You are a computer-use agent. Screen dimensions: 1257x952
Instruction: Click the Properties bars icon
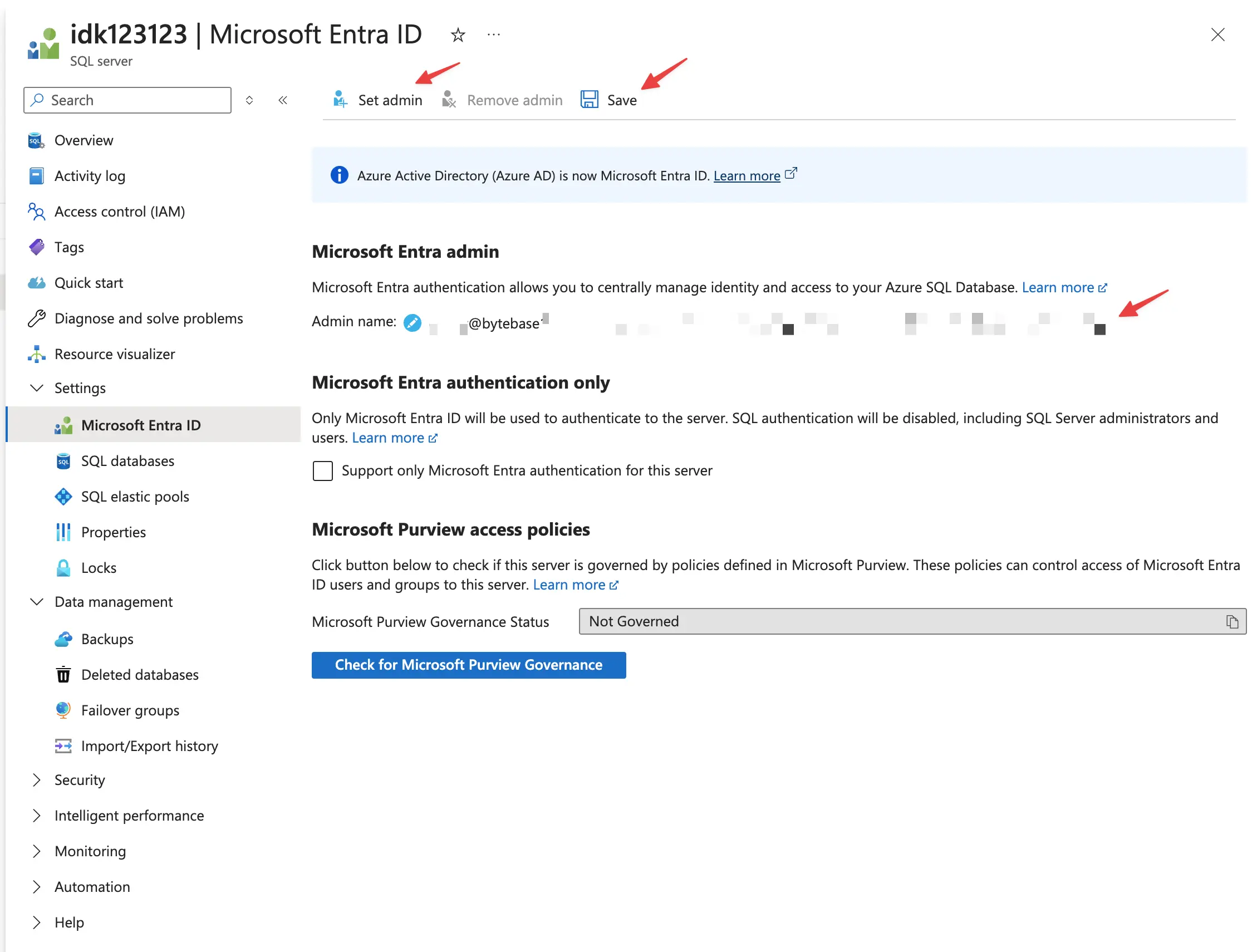pos(63,532)
